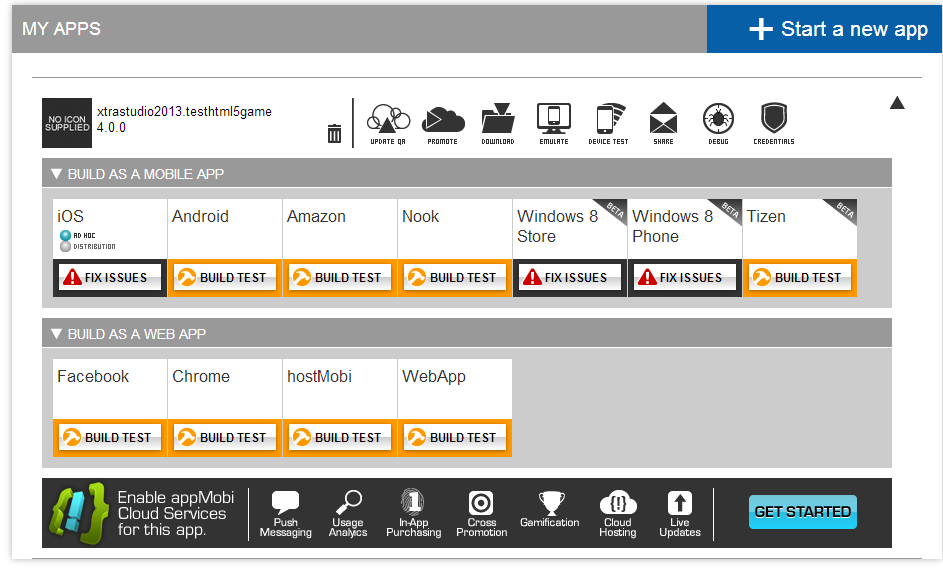
Task: Click the version number 4.0.0
Action: pos(111,127)
